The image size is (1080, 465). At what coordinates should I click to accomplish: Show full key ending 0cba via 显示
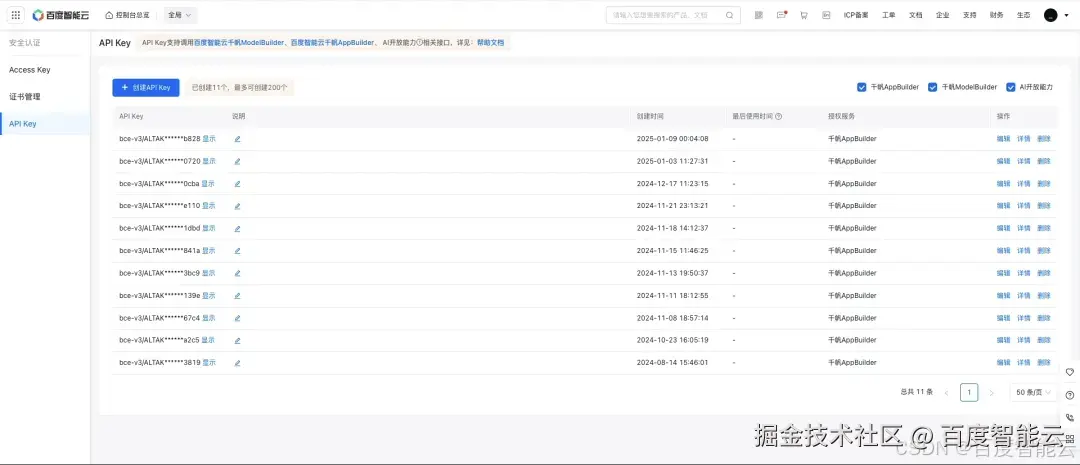point(207,184)
